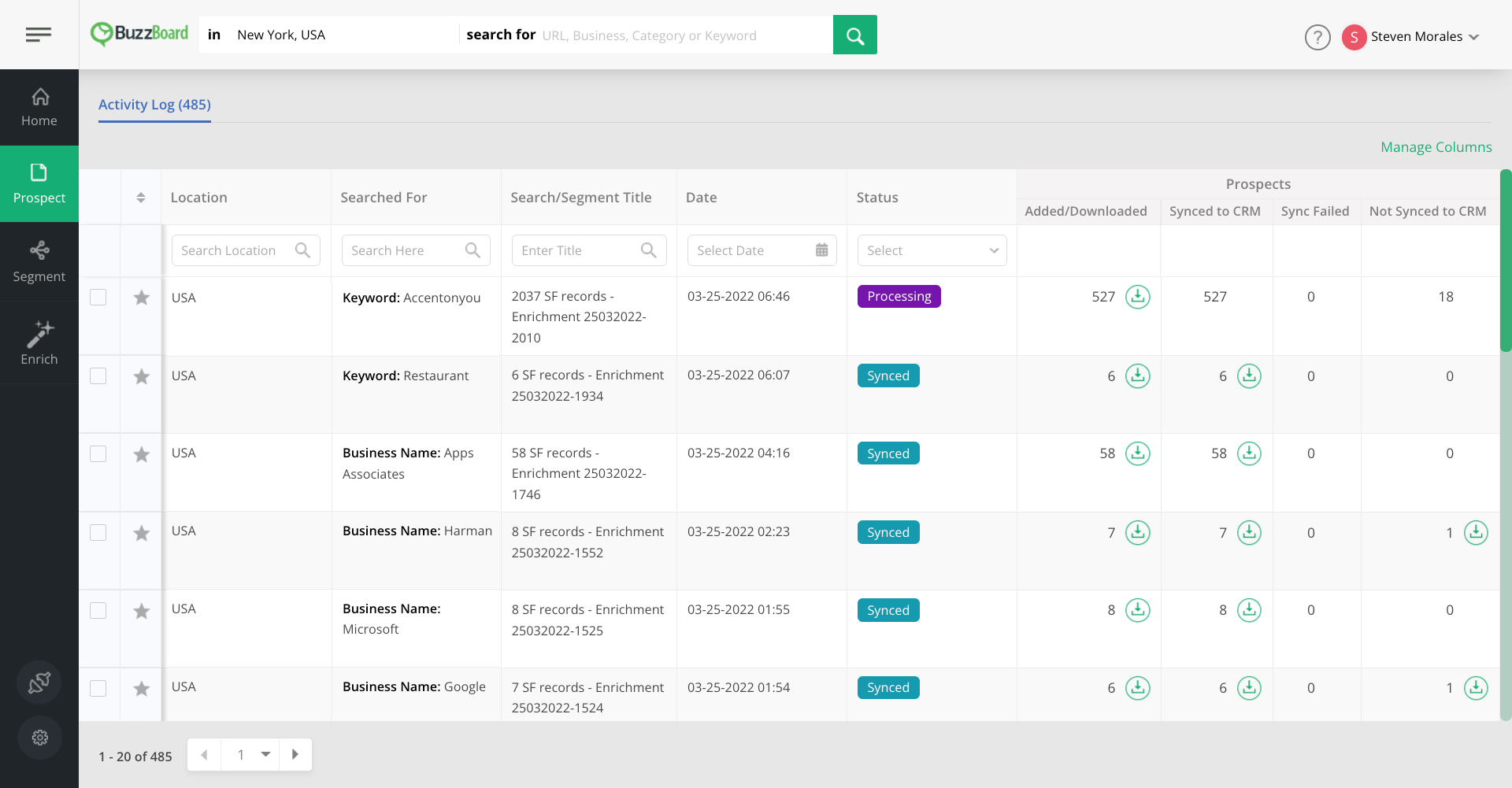Click Synced badge in Google row

[x=888, y=687]
